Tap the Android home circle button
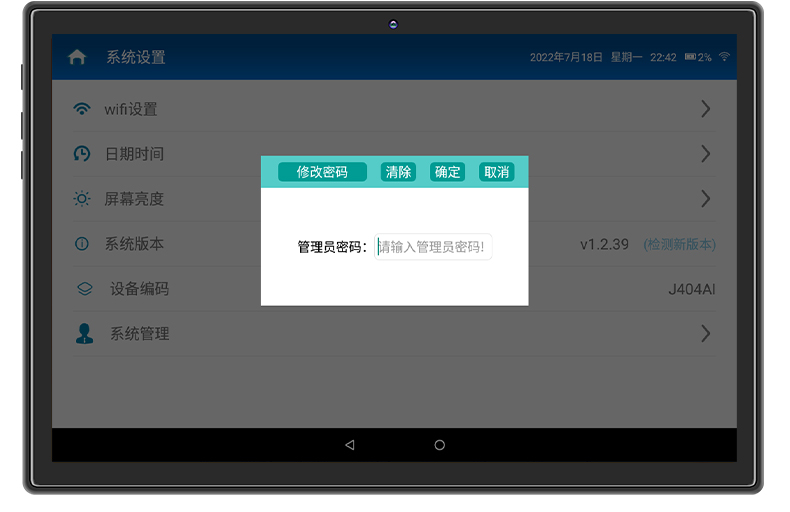This screenshot has width=790, height=512. [x=439, y=445]
